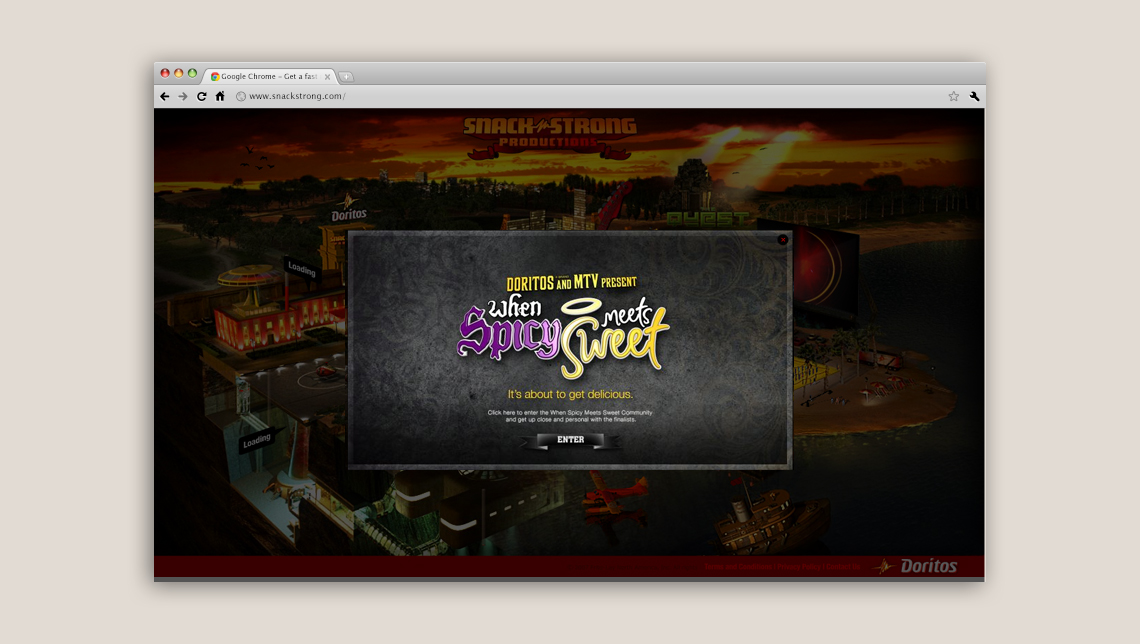Reload the page with the refresh icon
Screen dimensions: 1140x644
point(201,96)
